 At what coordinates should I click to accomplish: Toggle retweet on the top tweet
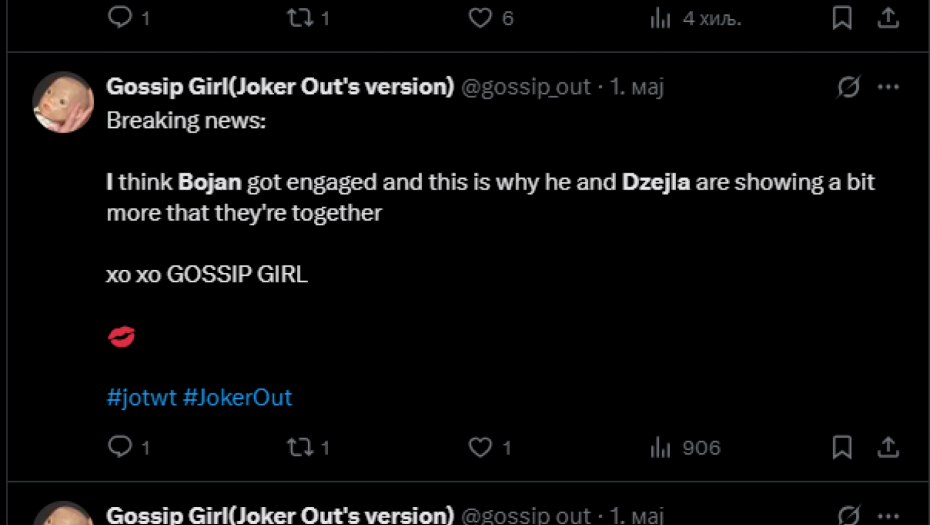coord(300,17)
